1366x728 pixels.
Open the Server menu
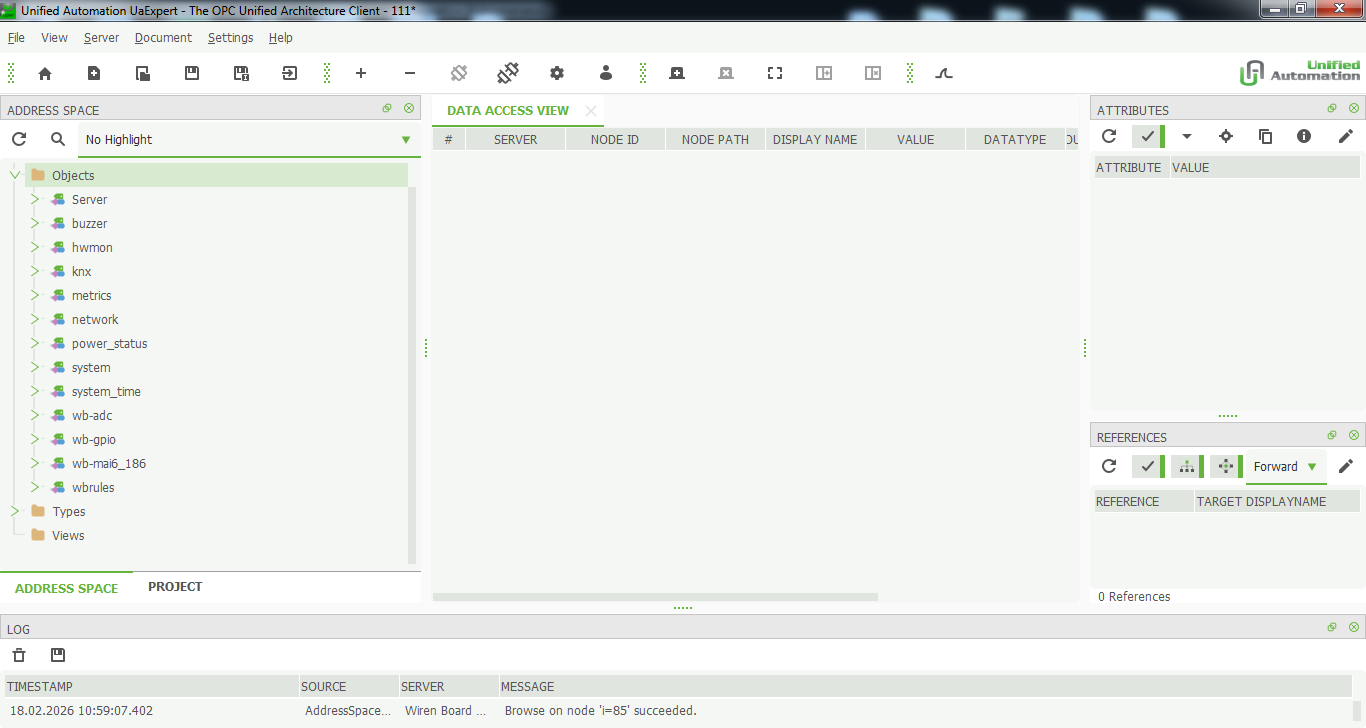101,37
